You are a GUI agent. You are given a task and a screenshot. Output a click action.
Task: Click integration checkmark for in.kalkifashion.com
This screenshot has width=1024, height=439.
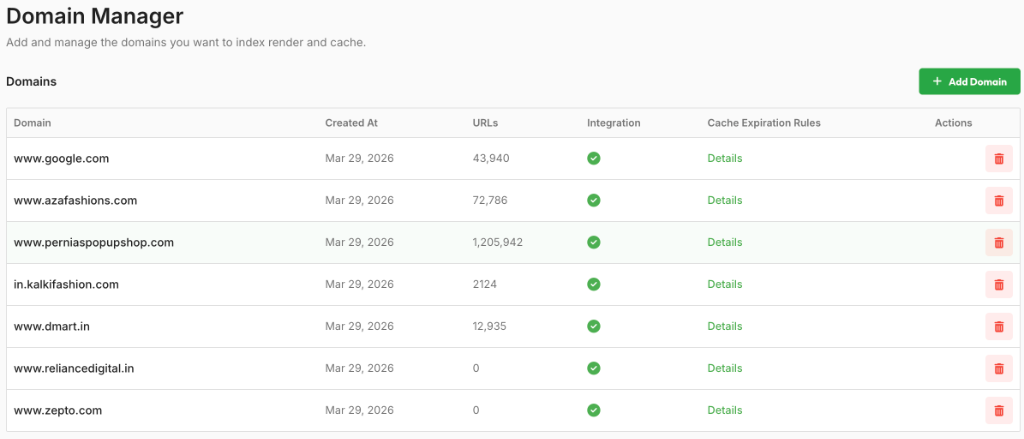point(594,284)
